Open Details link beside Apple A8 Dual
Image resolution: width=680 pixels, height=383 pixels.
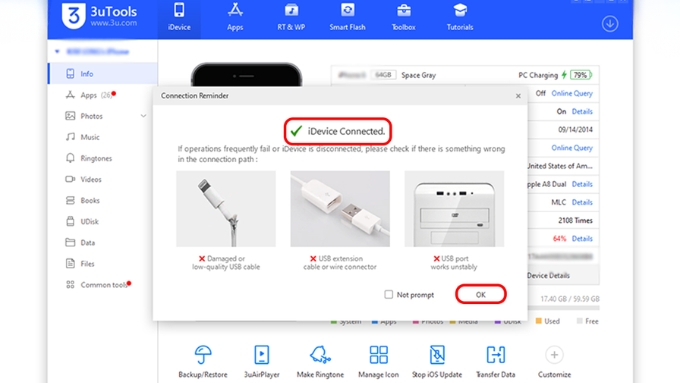pyautogui.click(x=582, y=184)
